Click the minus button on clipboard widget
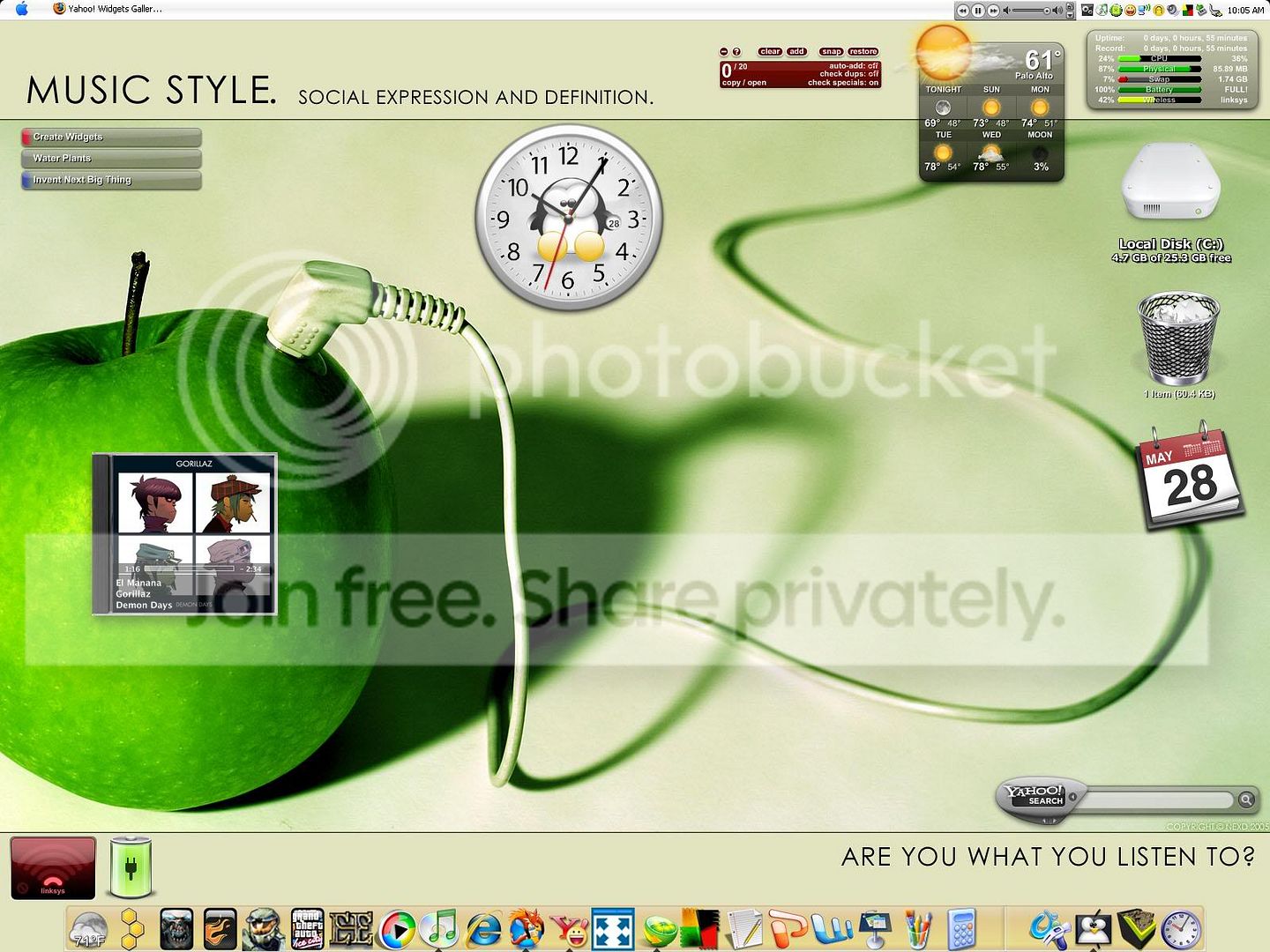1270x952 pixels. point(724,52)
